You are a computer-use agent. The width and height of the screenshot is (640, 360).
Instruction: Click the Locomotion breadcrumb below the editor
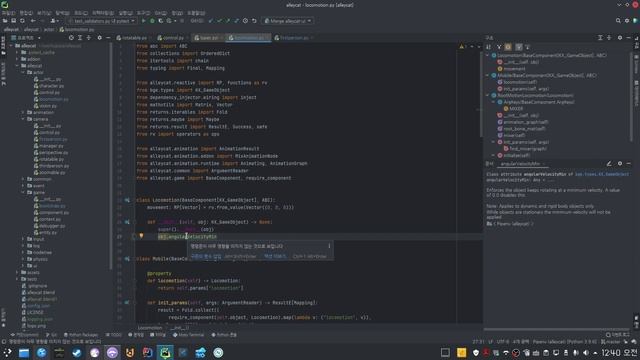pyautogui.click(x=149, y=328)
